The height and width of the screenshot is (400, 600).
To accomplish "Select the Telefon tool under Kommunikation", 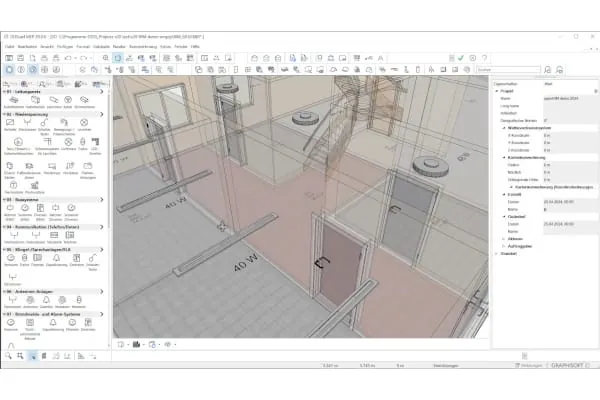I will tap(70, 235).
